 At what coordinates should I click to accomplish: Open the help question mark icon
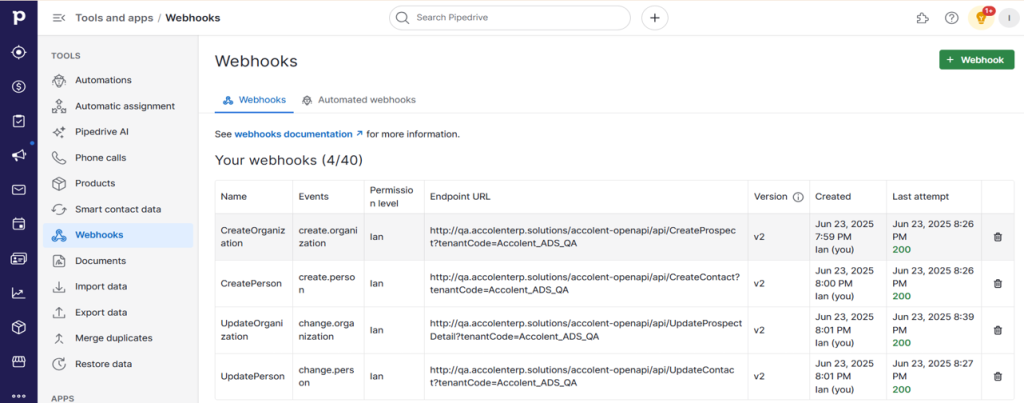coord(952,18)
